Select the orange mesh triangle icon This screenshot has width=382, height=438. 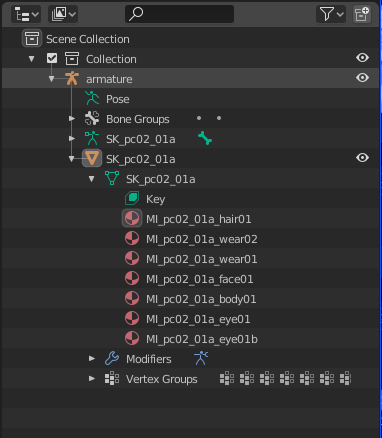[92, 158]
